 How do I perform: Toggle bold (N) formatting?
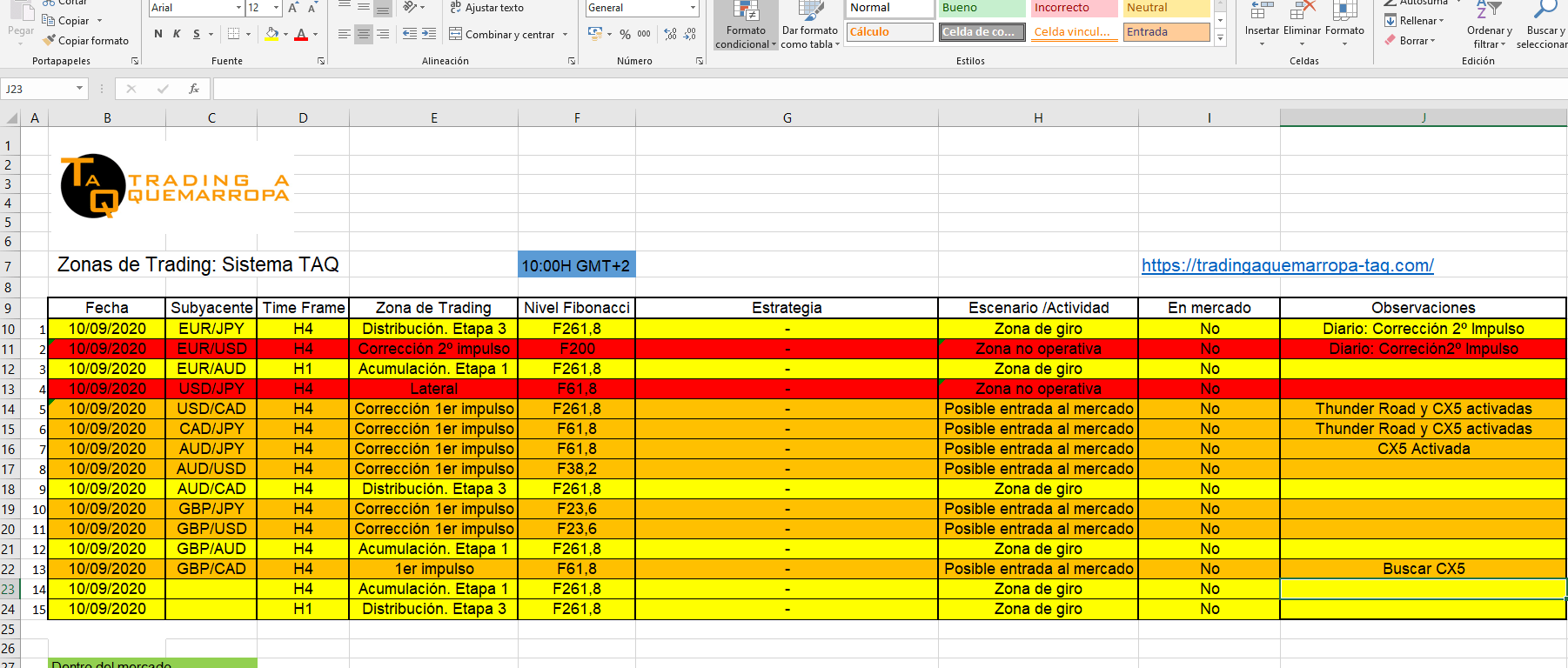157,34
